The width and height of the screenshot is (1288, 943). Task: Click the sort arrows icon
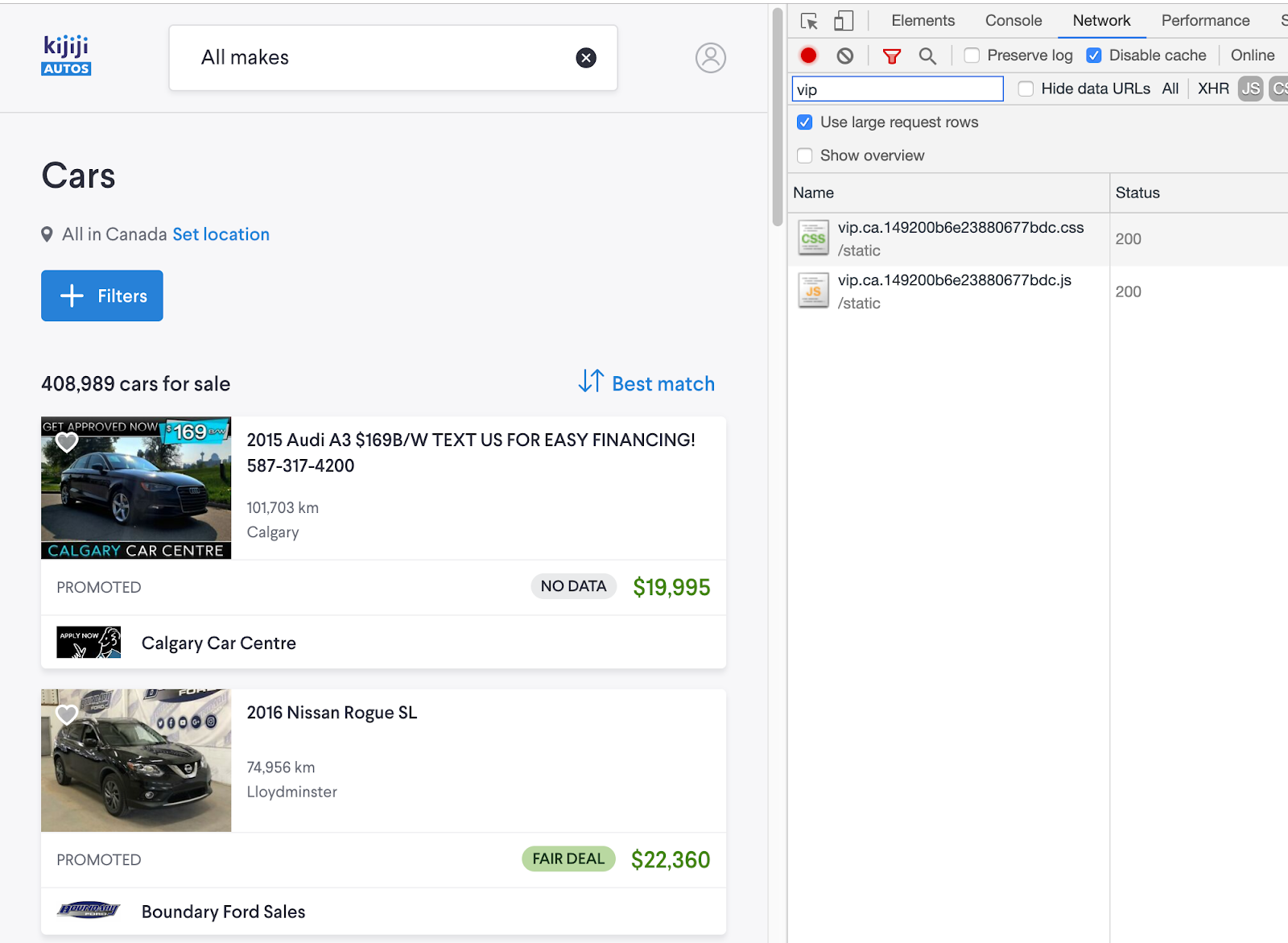click(591, 381)
